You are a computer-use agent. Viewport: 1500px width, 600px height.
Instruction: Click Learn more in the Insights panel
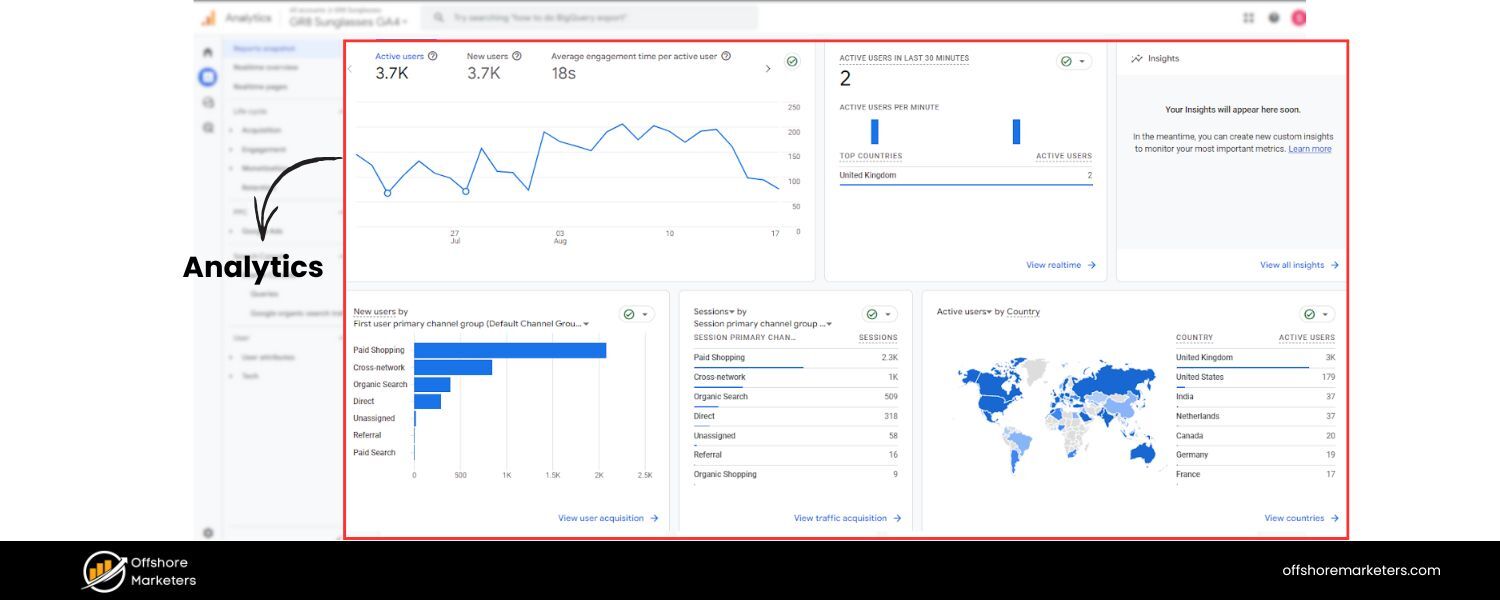click(x=1310, y=148)
